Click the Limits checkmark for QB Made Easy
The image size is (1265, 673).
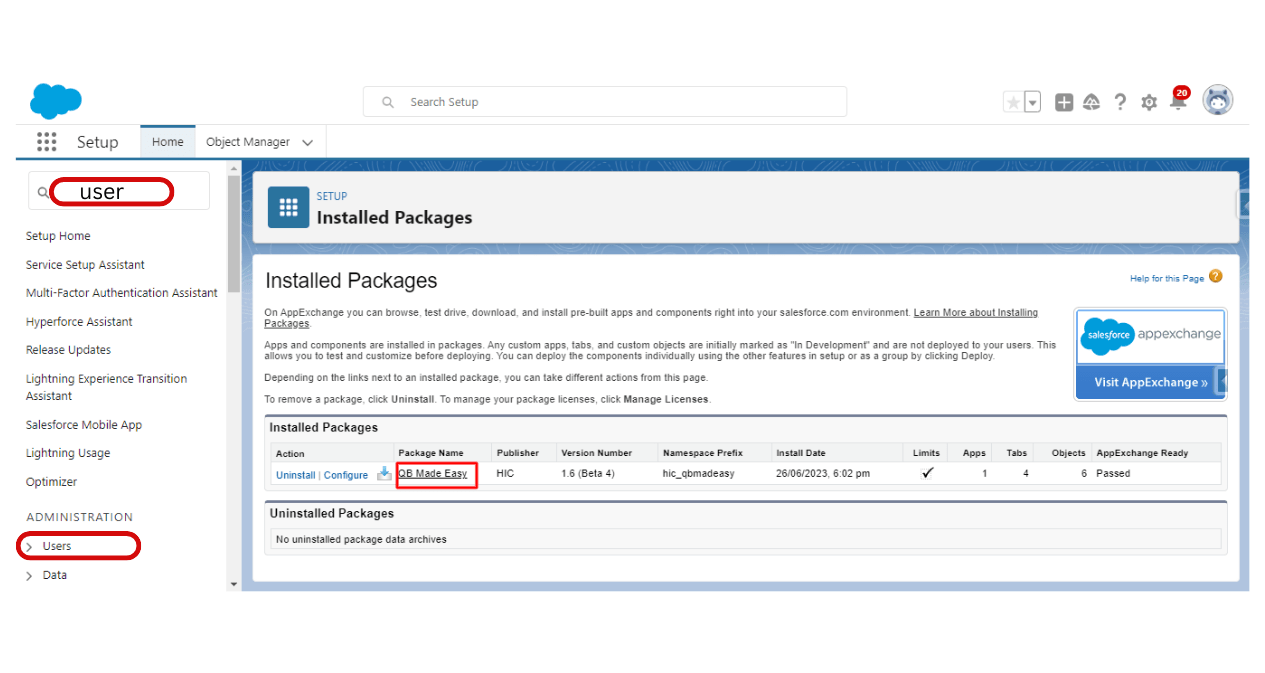927,473
